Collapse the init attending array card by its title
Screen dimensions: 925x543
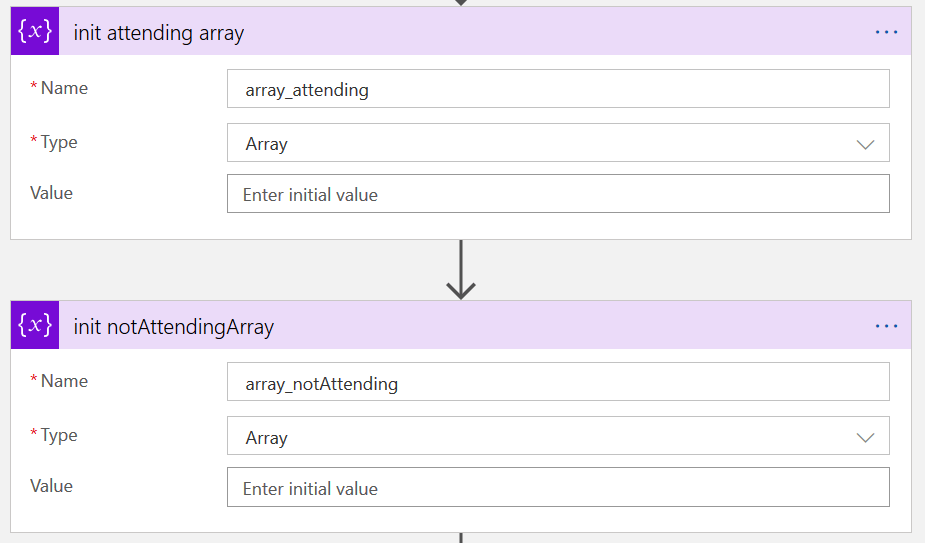tap(159, 33)
